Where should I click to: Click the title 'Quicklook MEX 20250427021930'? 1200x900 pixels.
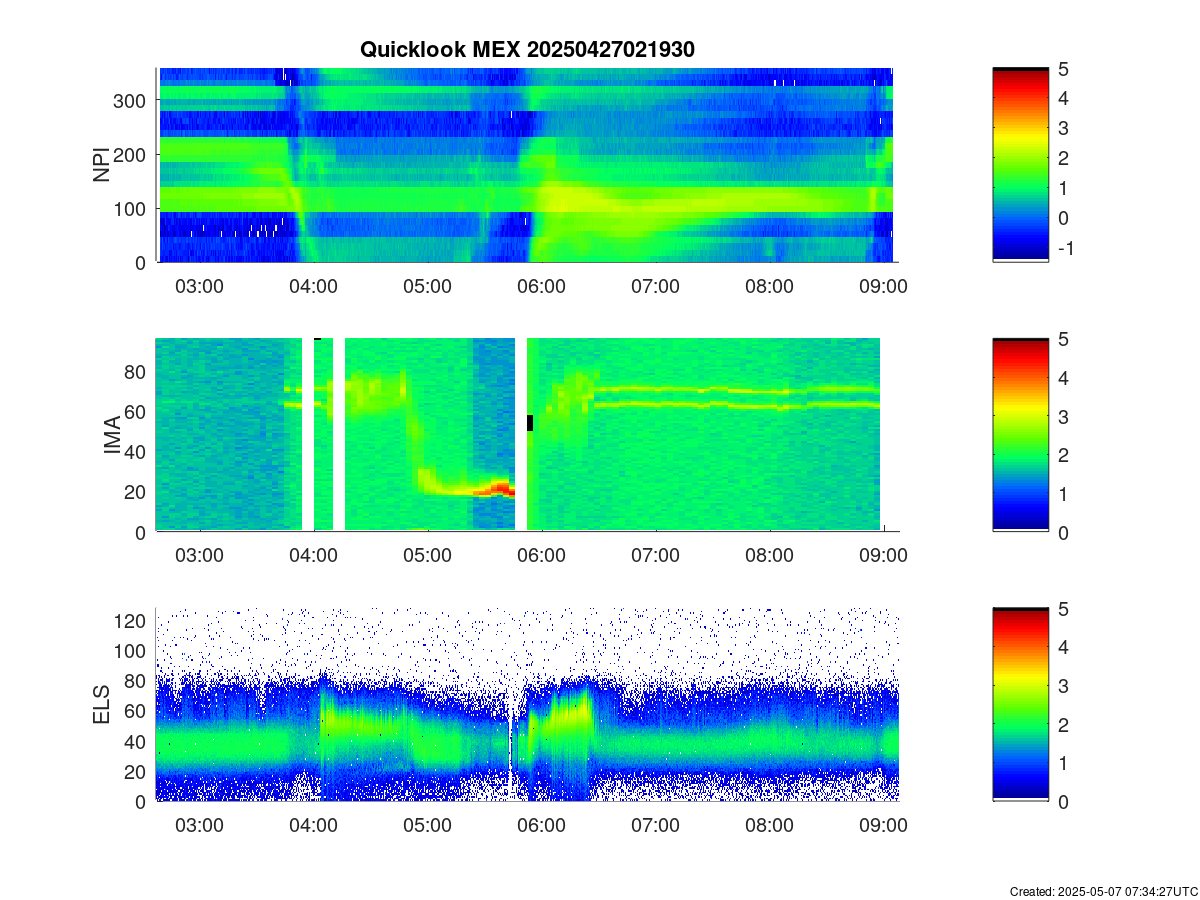click(528, 49)
